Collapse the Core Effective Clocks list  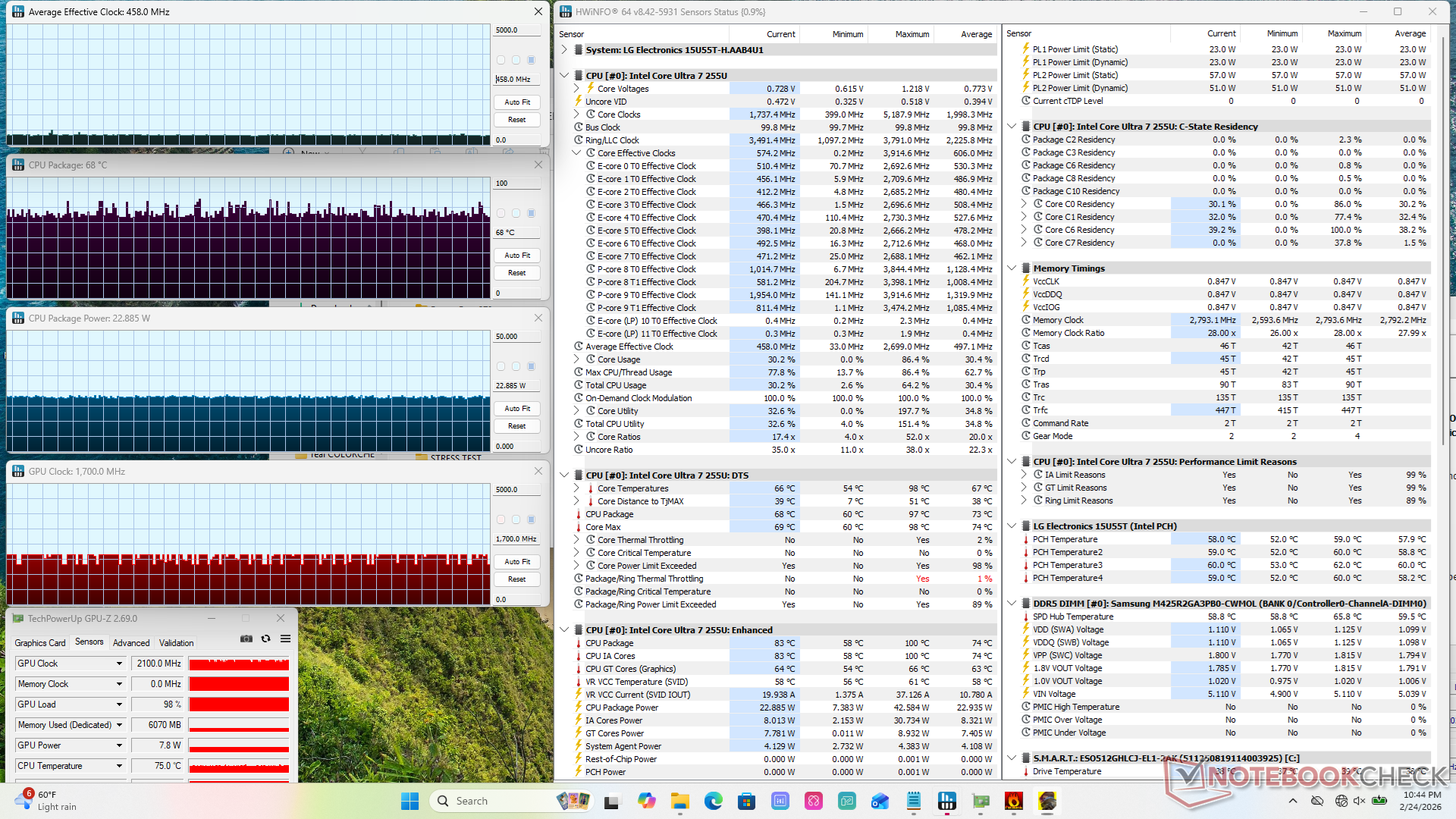coord(576,153)
